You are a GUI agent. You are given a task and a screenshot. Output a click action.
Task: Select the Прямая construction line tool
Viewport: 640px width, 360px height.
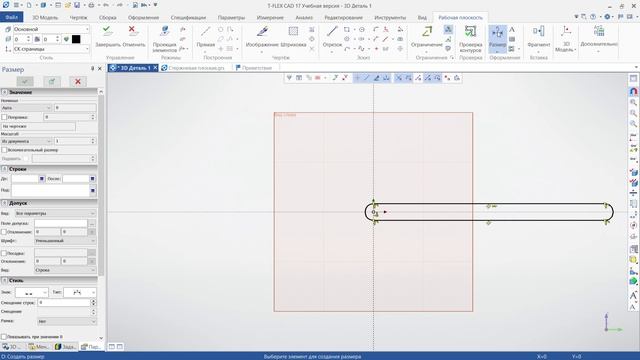tap(205, 38)
